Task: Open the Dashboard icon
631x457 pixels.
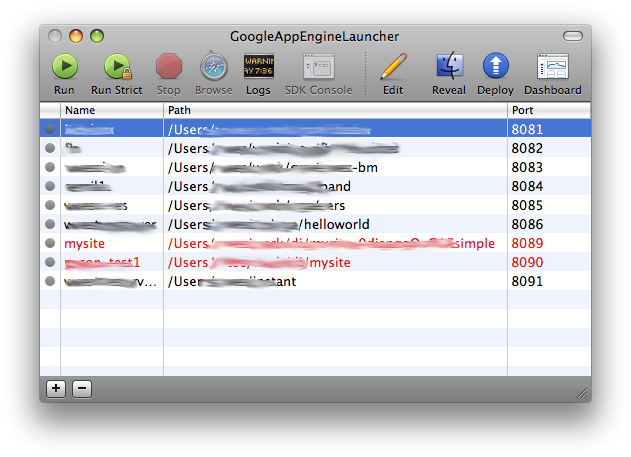Action: [552, 67]
